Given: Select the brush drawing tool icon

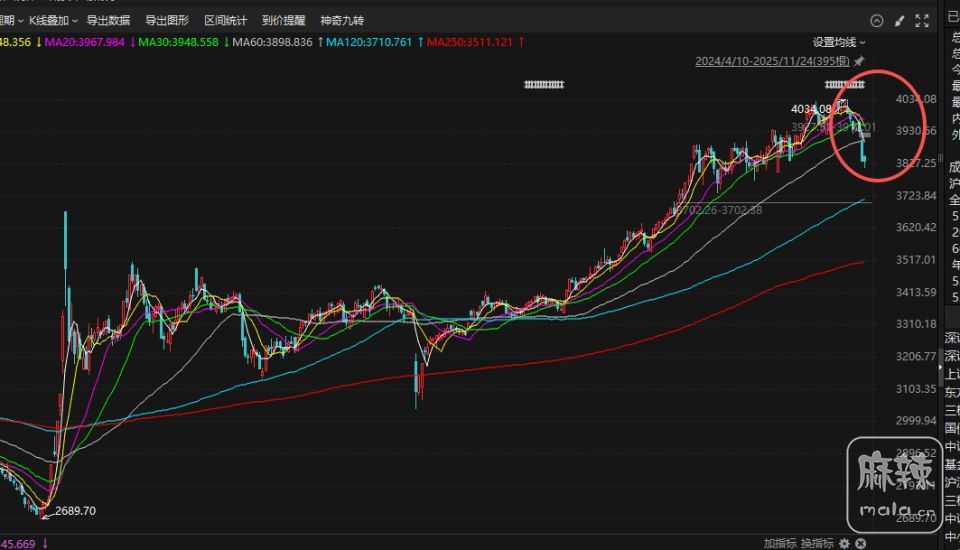Looking at the screenshot, I should pyautogui.click(x=900, y=20).
